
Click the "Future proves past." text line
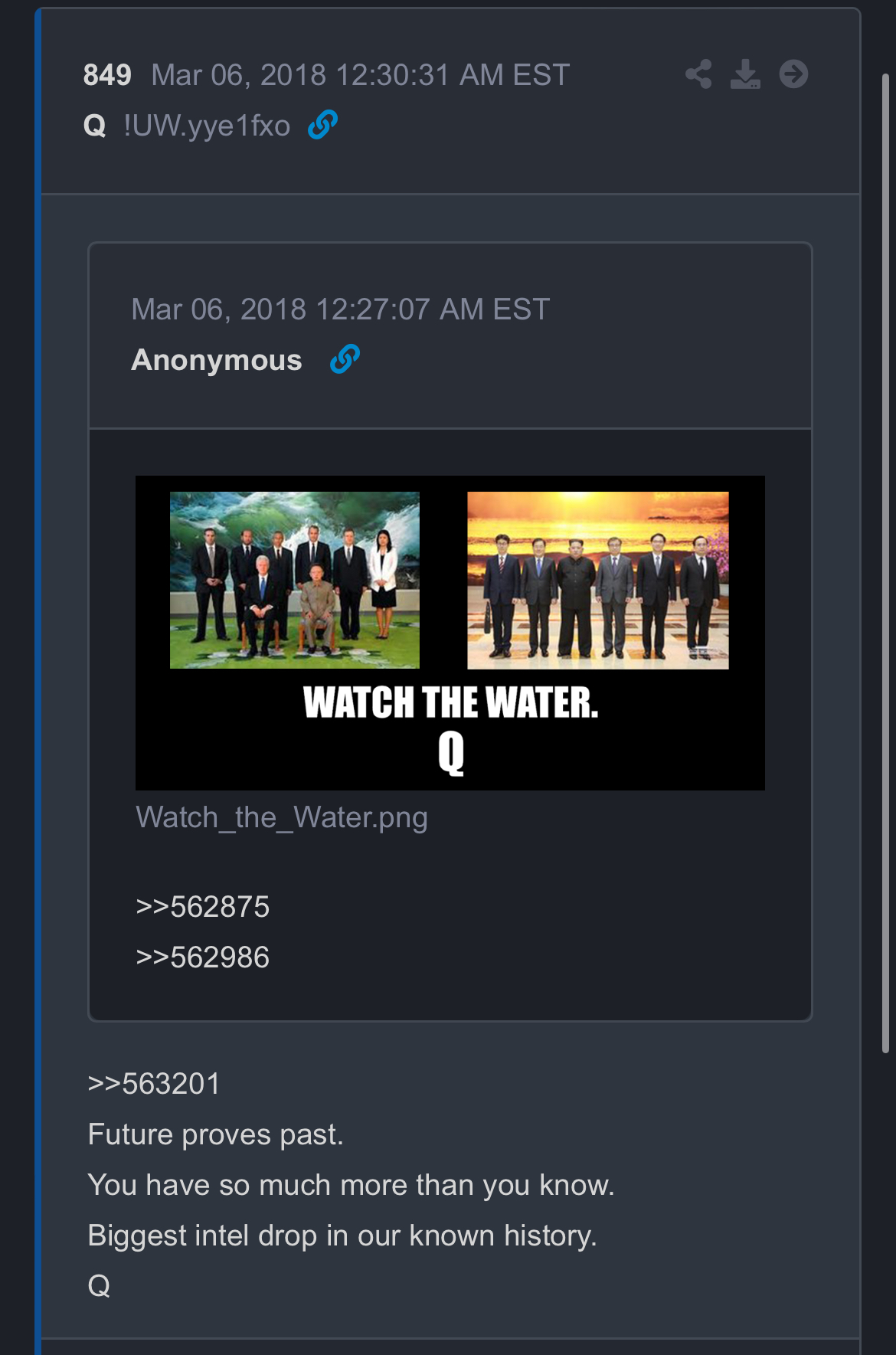point(216,1134)
